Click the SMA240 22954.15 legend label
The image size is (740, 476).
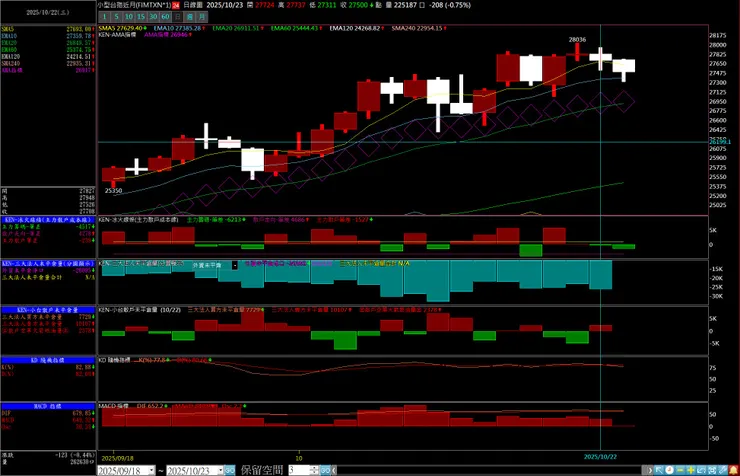click(x=419, y=28)
